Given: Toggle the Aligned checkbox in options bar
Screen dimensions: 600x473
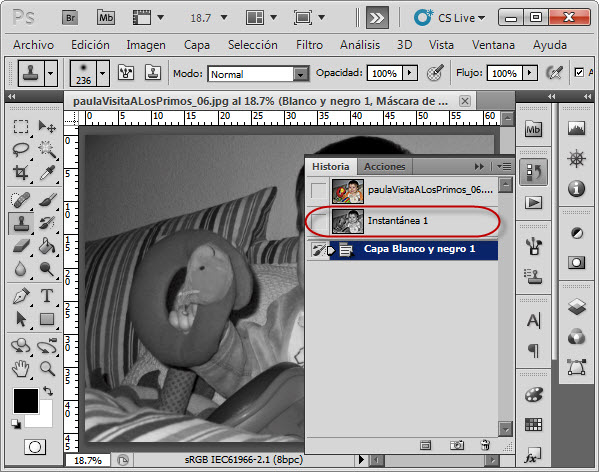Looking at the screenshot, I should [579, 72].
